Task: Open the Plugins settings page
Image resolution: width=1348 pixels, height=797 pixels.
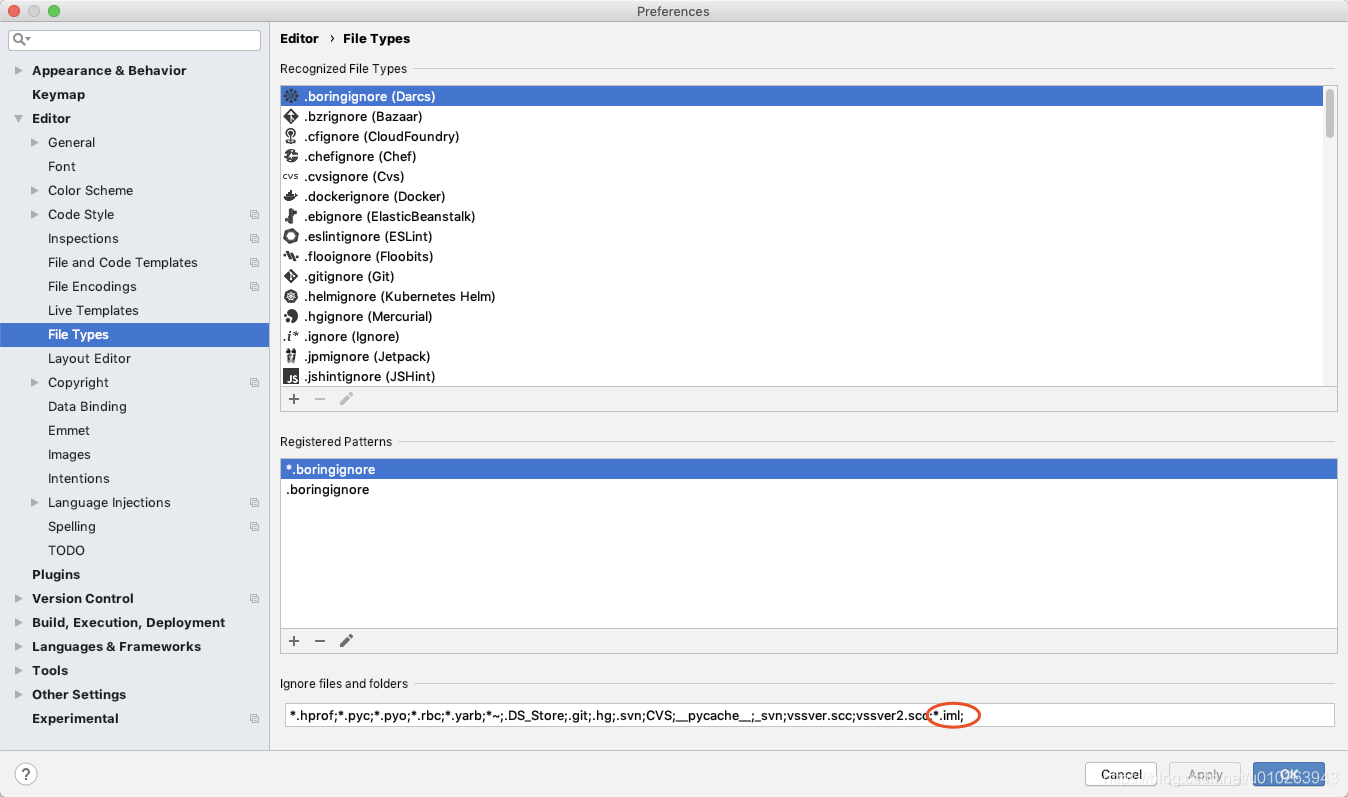Action: 56,574
